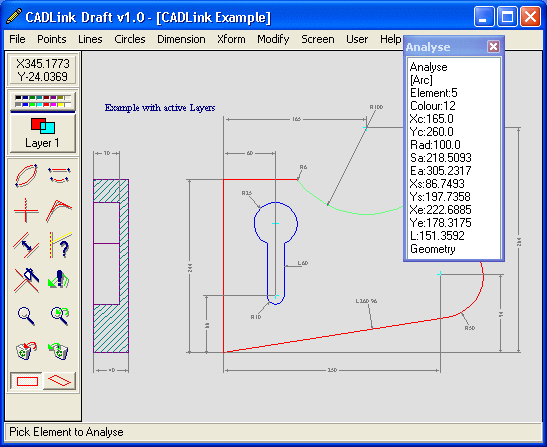The image size is (547, 447).
Task: Open the Dimension menu
Action: pyautogui.click(x=181, y=39)
